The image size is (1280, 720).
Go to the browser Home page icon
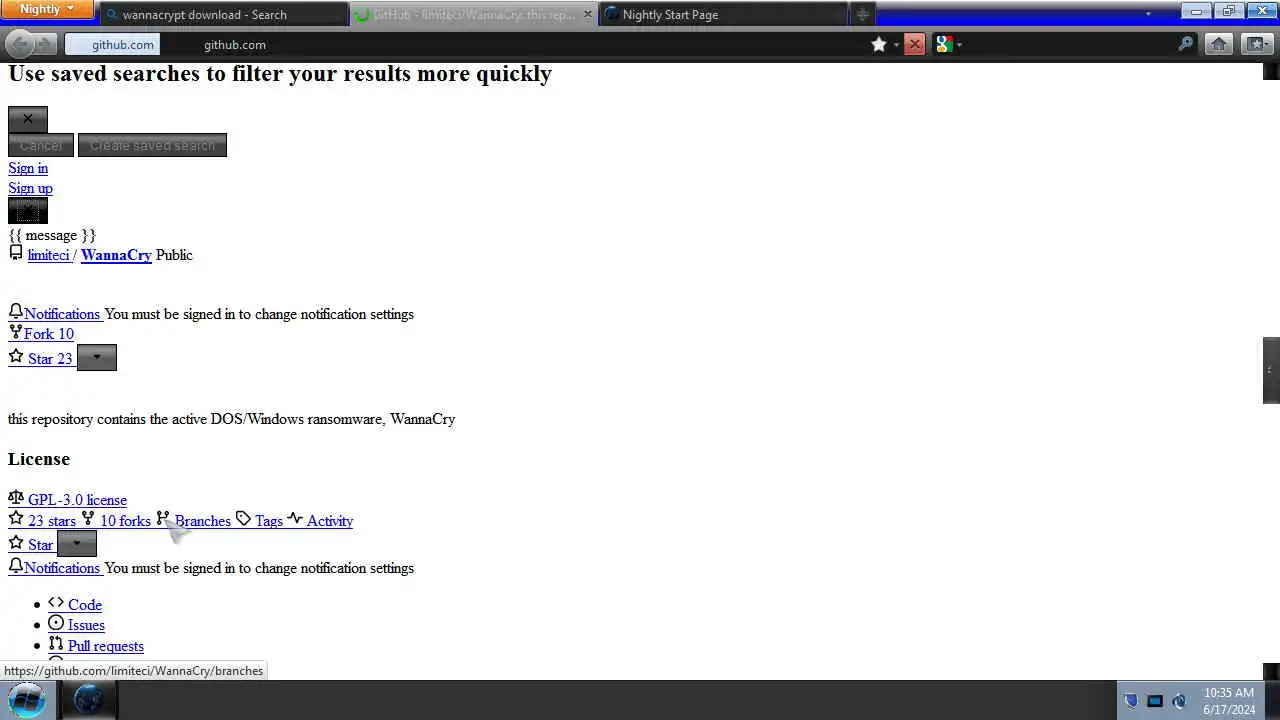point(1218,44)
